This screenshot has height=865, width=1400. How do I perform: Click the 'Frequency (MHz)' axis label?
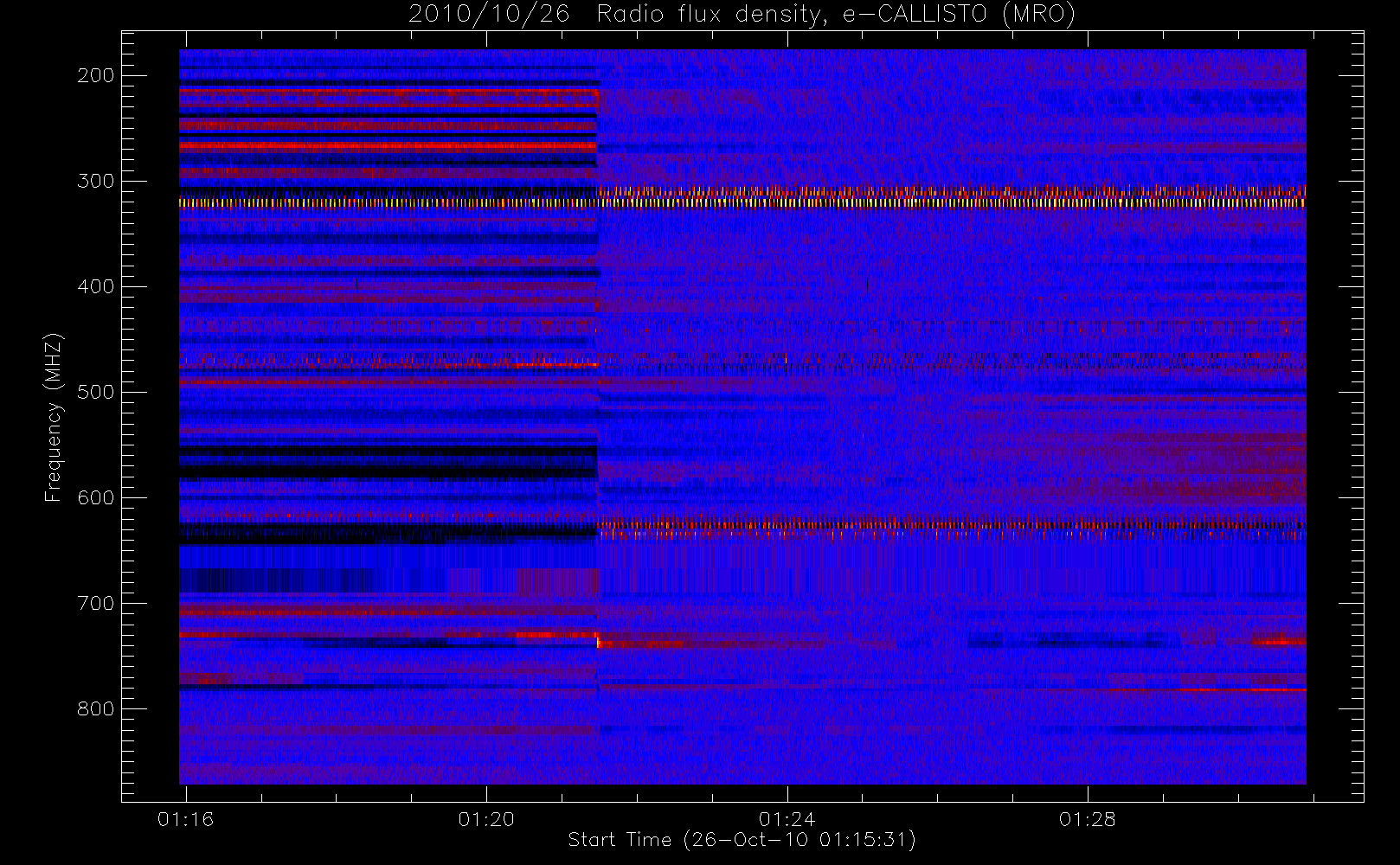(54, 417)
